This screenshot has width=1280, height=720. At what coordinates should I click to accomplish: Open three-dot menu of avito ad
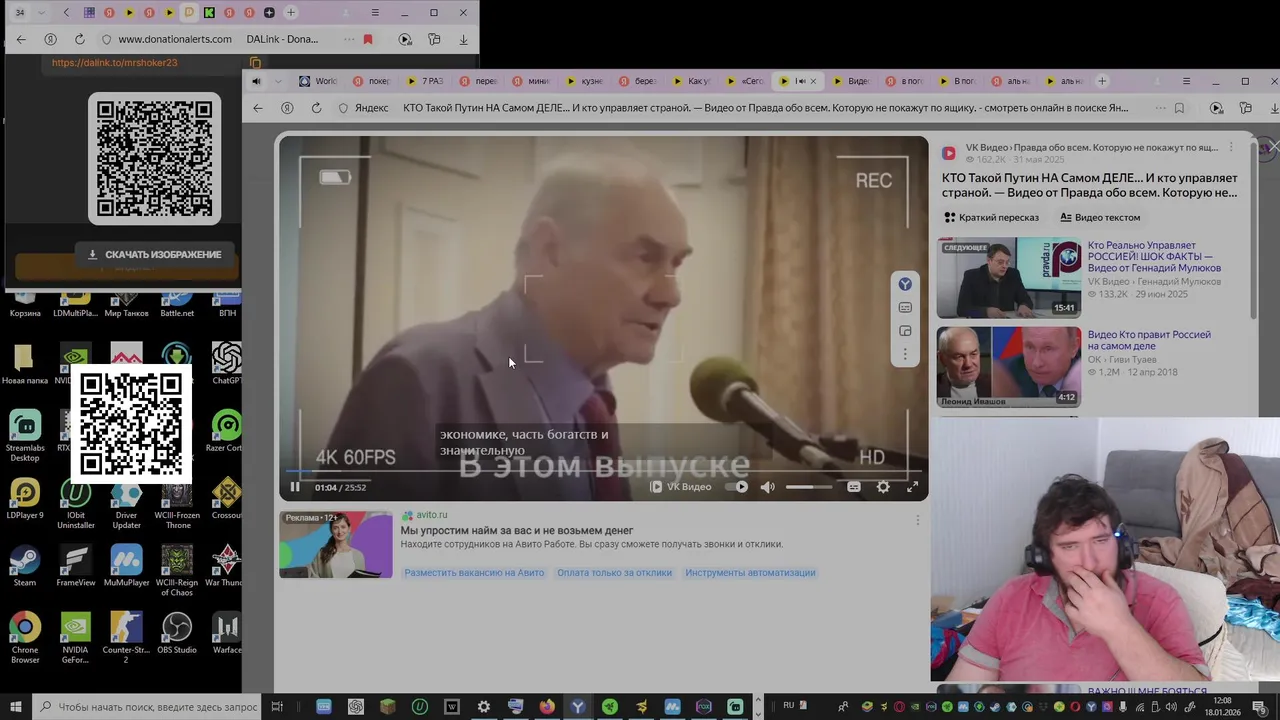pyautogui.click(x=917, y=519)
